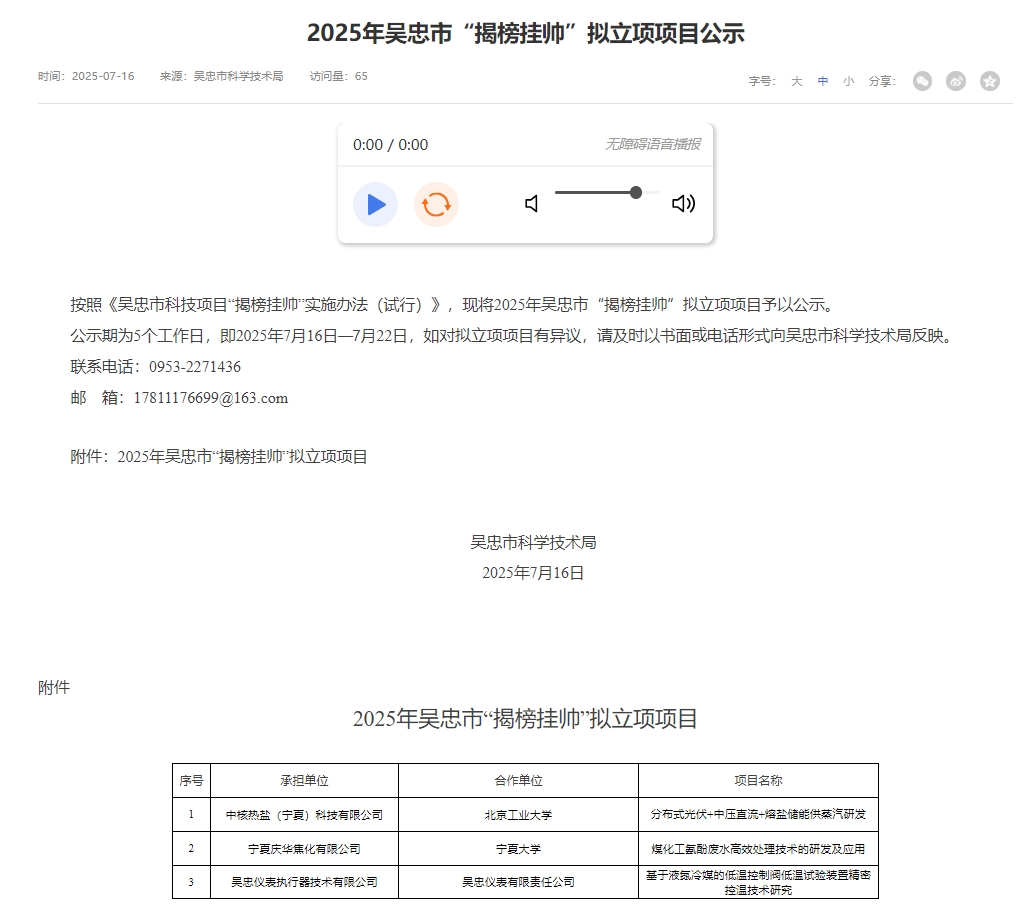Click the source 吴忠市科学技术局 text
This screenshot has height=913, width=1026.
238,76
